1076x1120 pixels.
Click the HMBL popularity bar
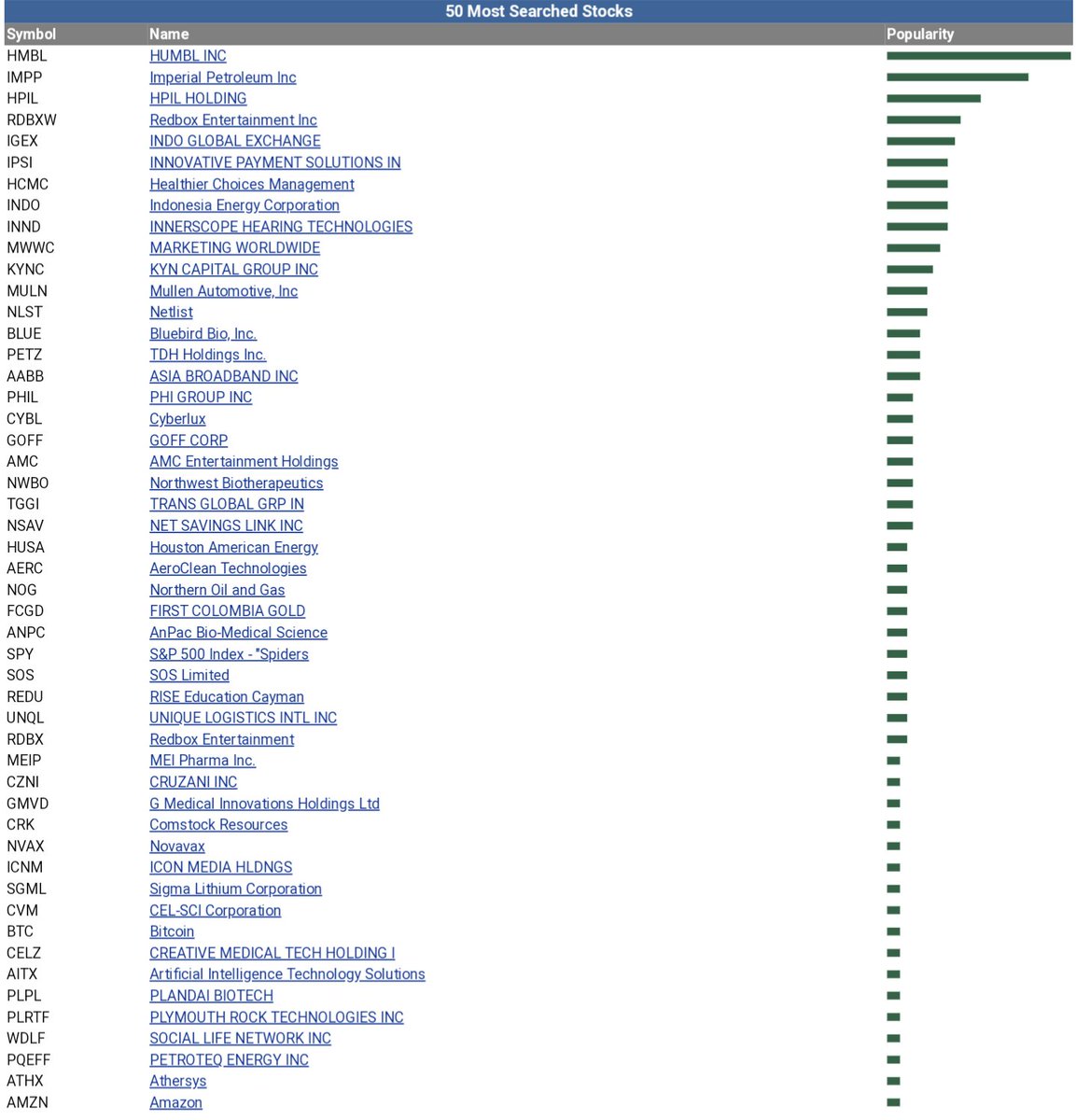pyautogui.click(x=978, y=55)
